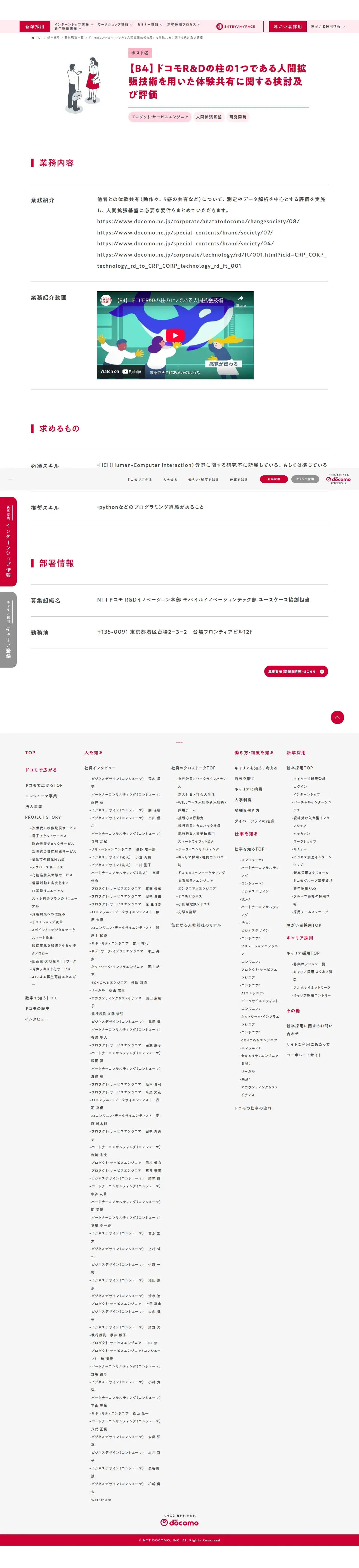Expand the ワークショップ情報 dropdown
This screenshot has height=1568, width=359.
tap(115, 24)
